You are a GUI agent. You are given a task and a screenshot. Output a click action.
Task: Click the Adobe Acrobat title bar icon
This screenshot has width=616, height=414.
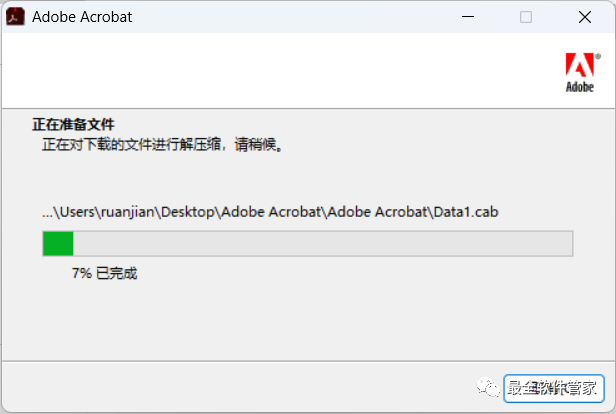coord(15,17)
